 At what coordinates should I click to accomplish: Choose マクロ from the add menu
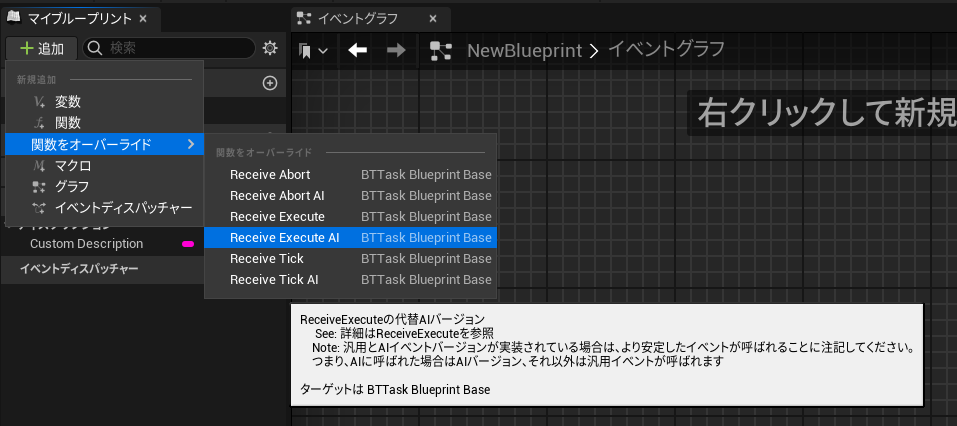click(x=104, y=165)
